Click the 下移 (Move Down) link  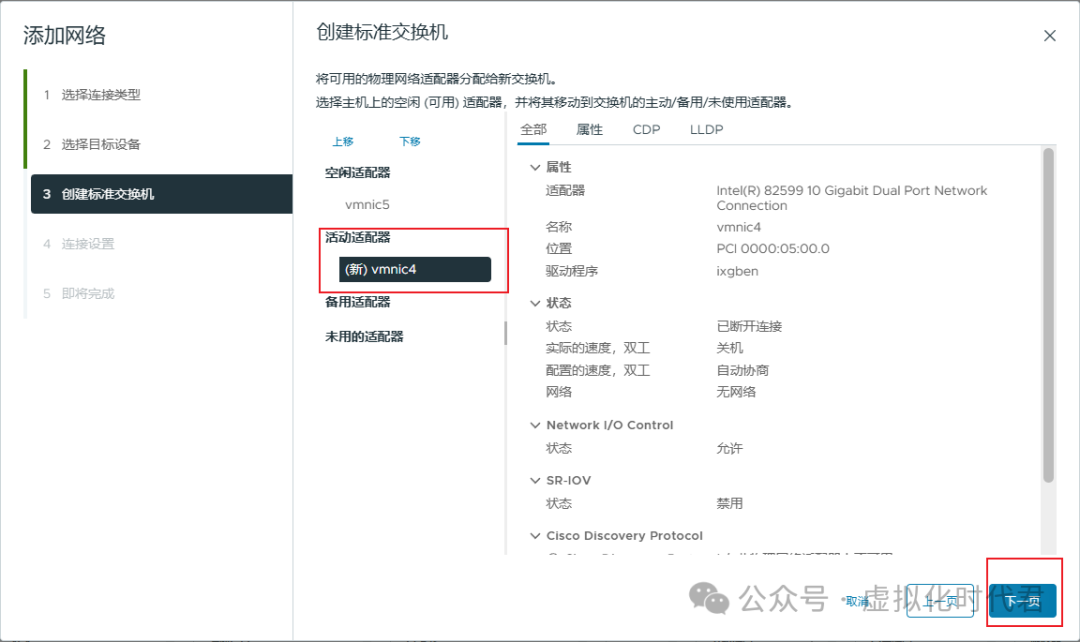coord(409,141)
